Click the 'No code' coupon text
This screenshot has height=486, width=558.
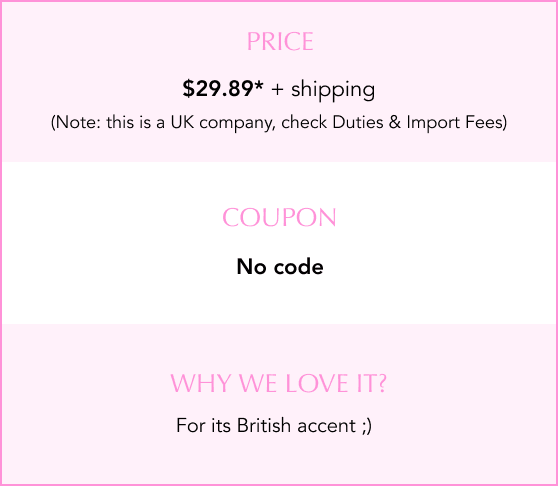[x=280, y=266]
